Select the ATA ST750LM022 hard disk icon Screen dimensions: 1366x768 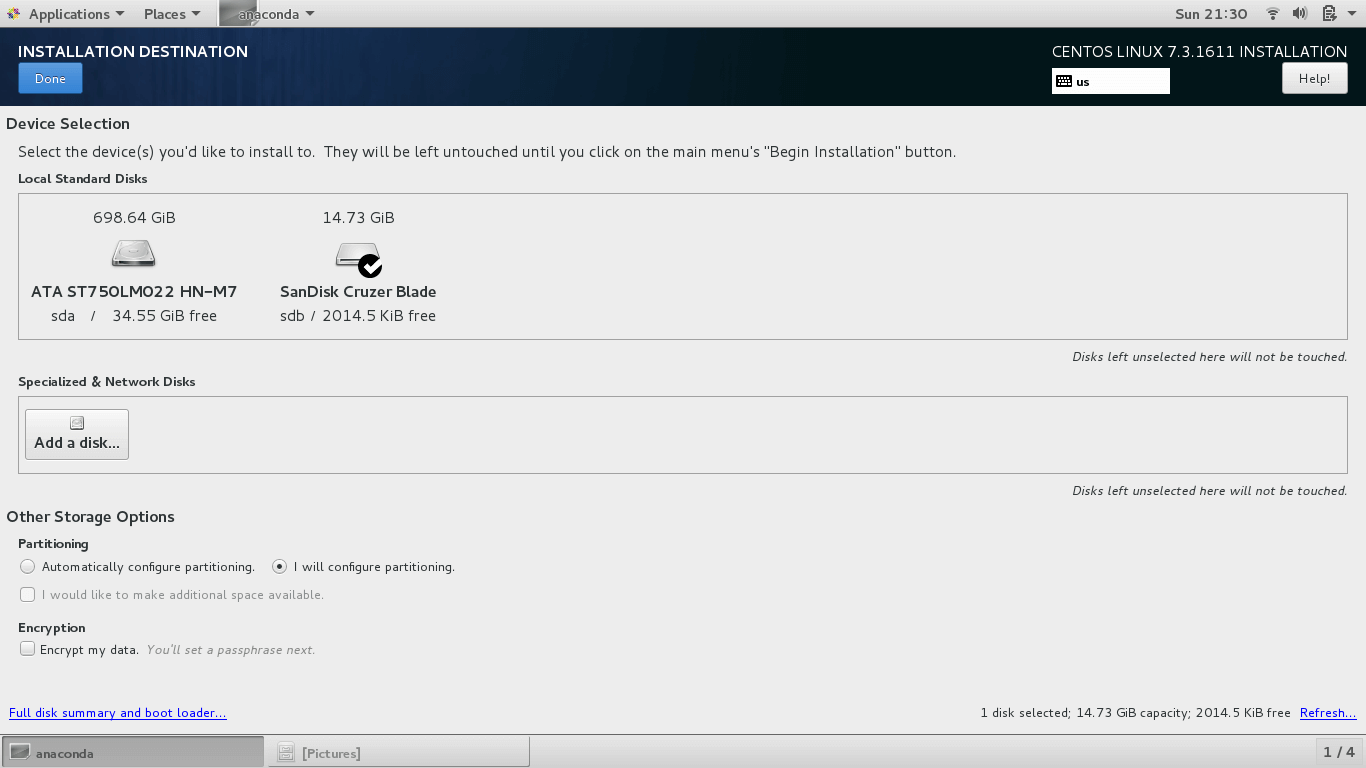(x=134, y=253)
